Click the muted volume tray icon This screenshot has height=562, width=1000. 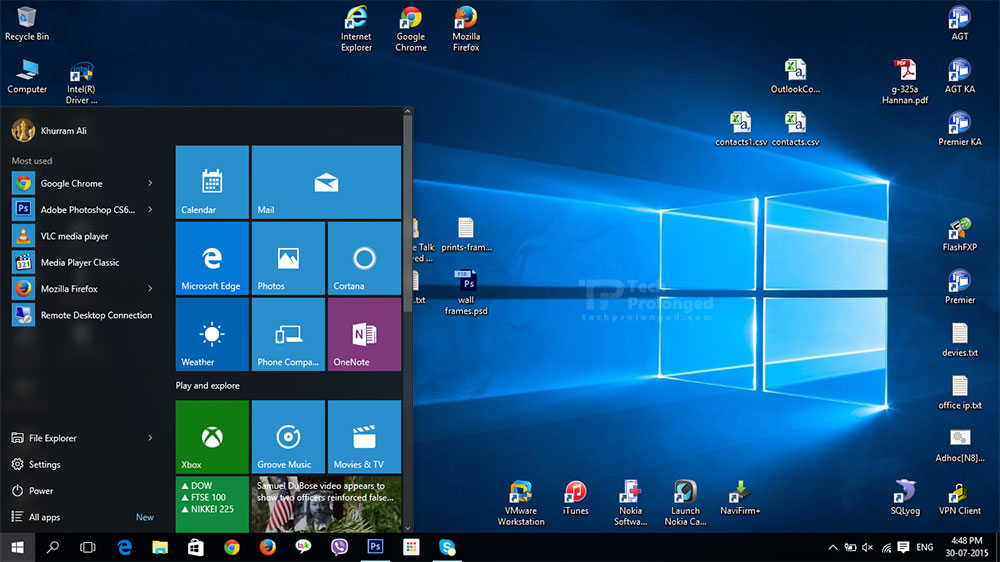pyautogui.click(x=867, y=547)
